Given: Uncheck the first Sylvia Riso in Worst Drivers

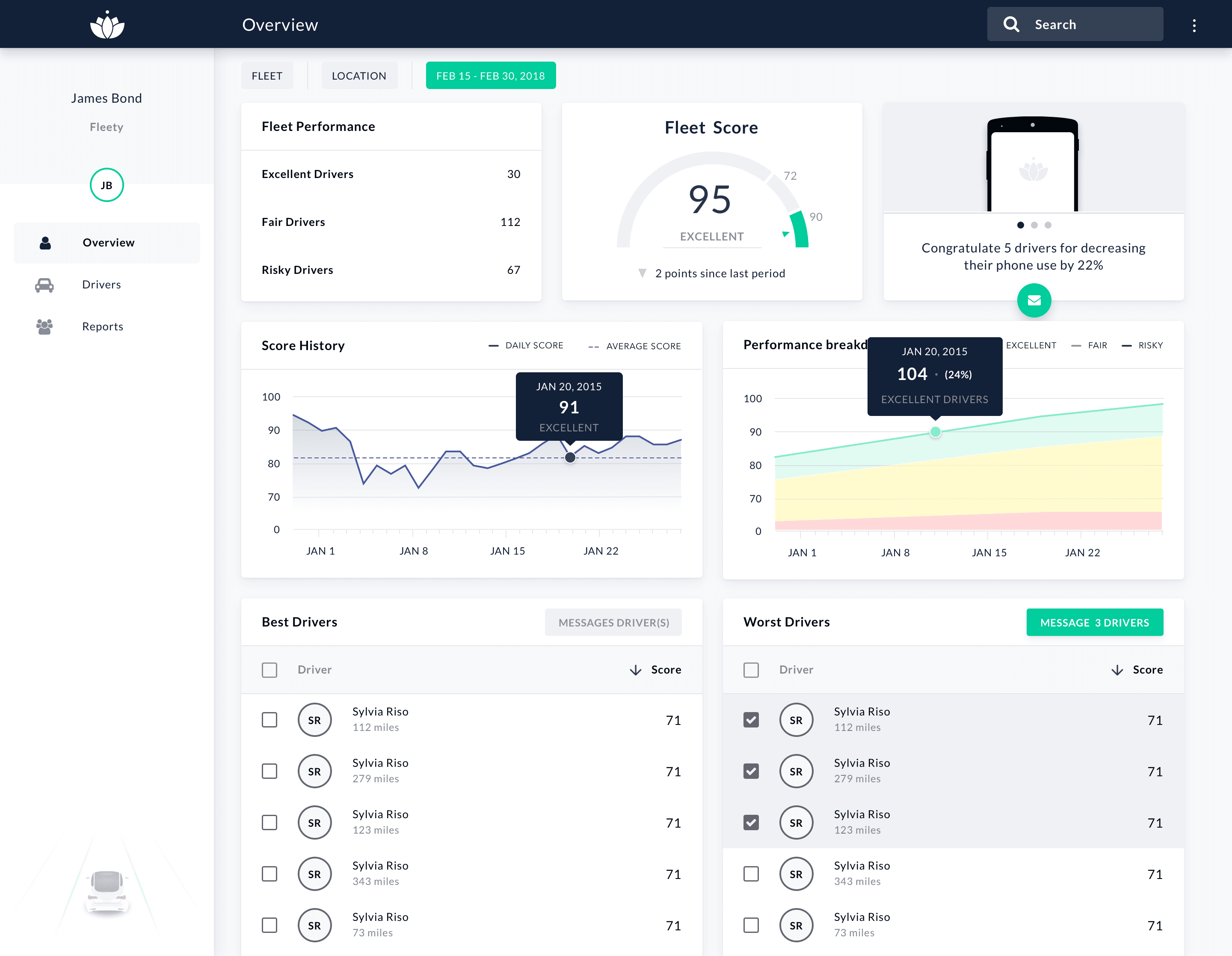Looking at the screenshot, I should tap(751, 719).
